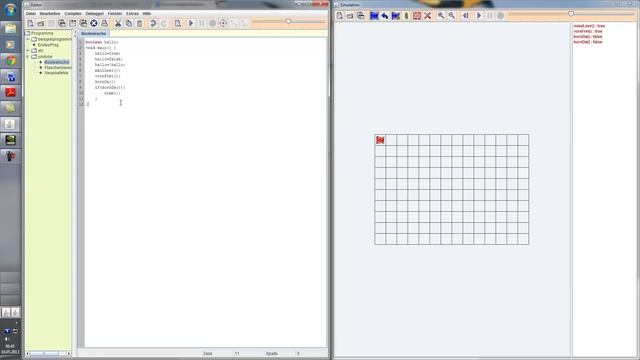
Task: Select the Neuebefehle program in tree
Action: (x=56, y=73)
